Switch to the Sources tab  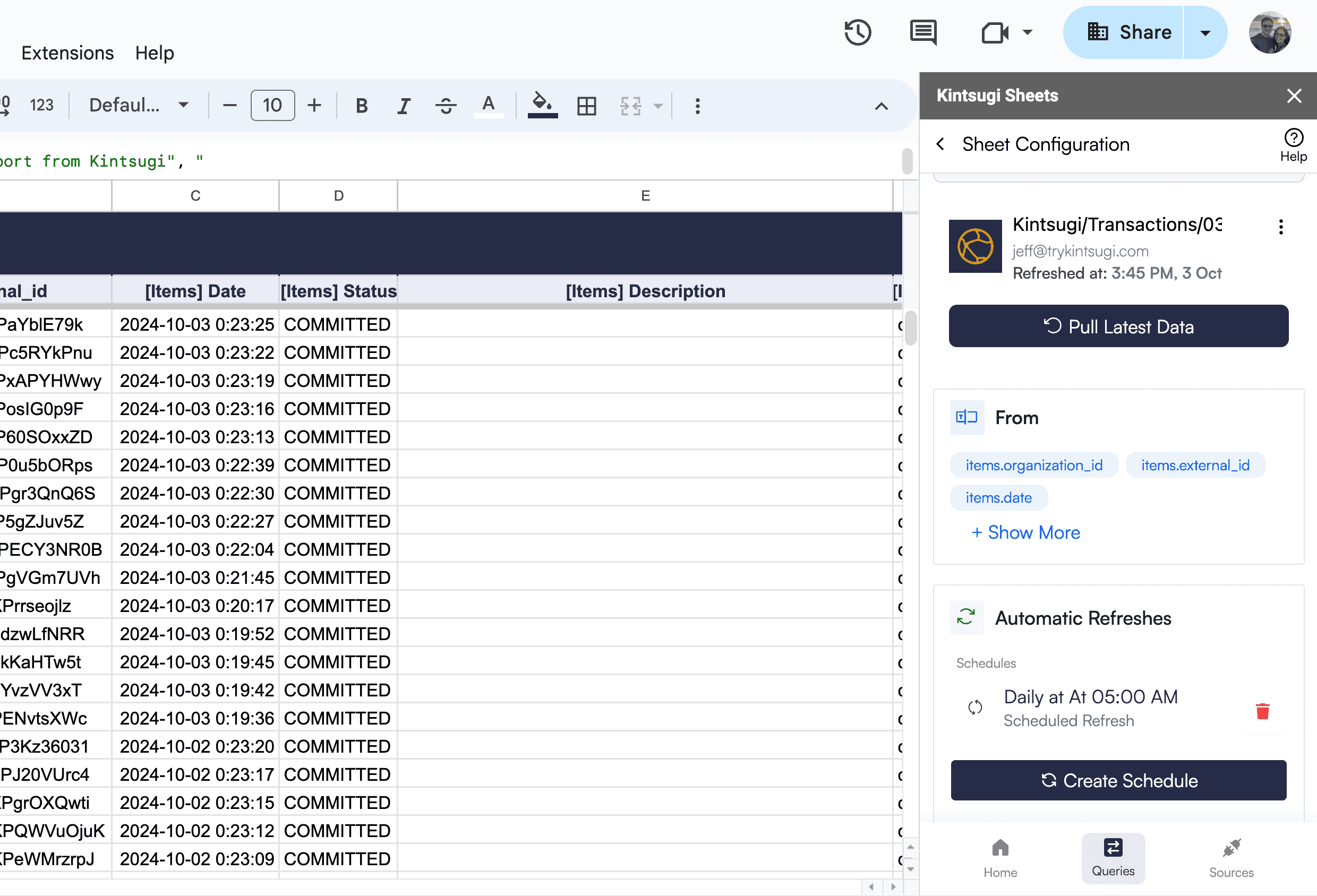[1231, 858]
